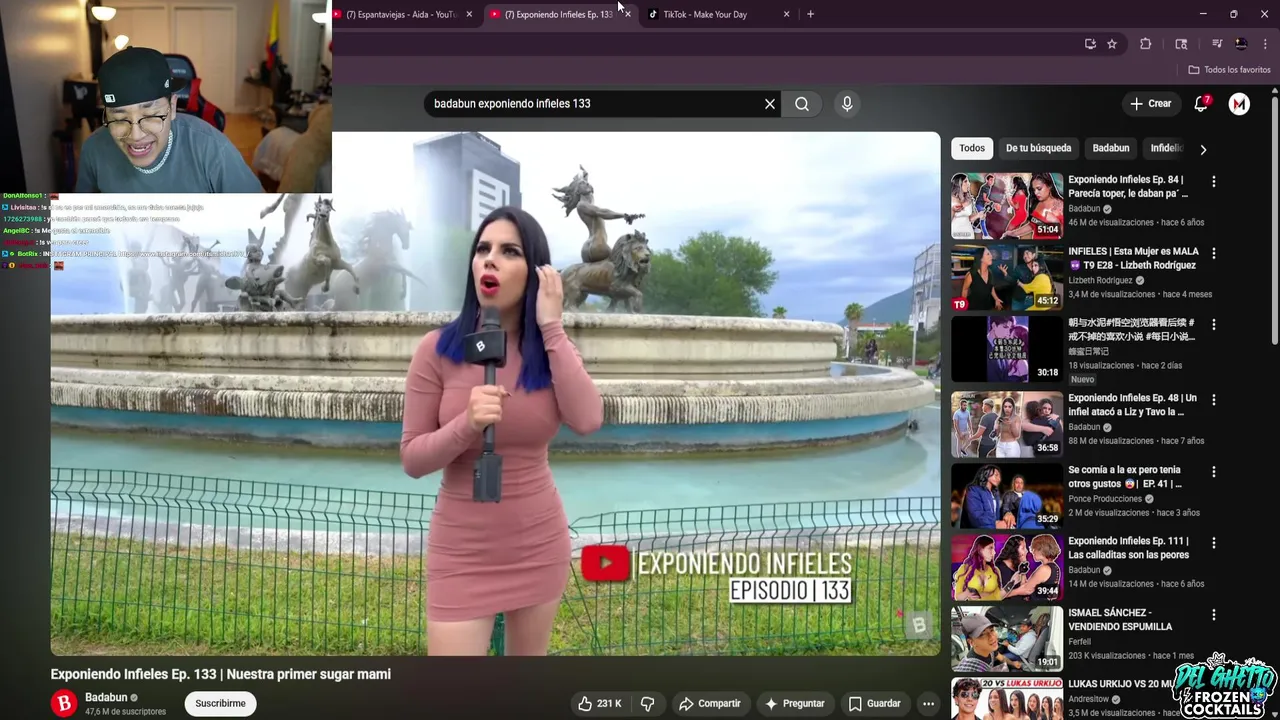Open the Badabun channel name link

point(106,697)
